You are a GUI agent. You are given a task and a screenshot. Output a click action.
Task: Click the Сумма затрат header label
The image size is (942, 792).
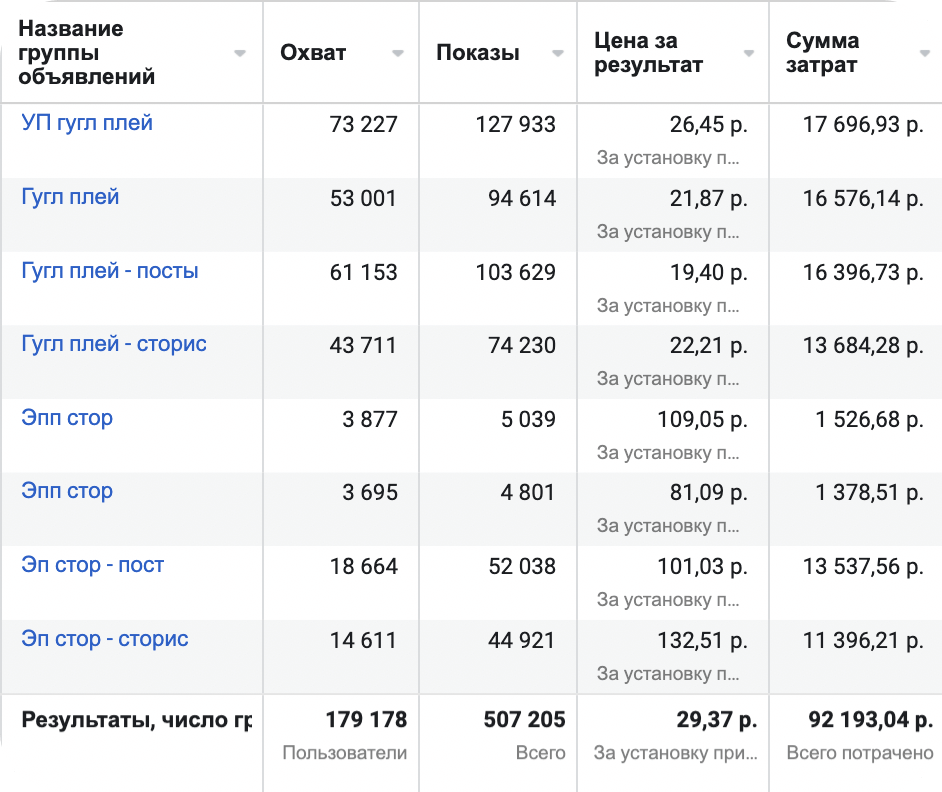[x=823, y=54]
